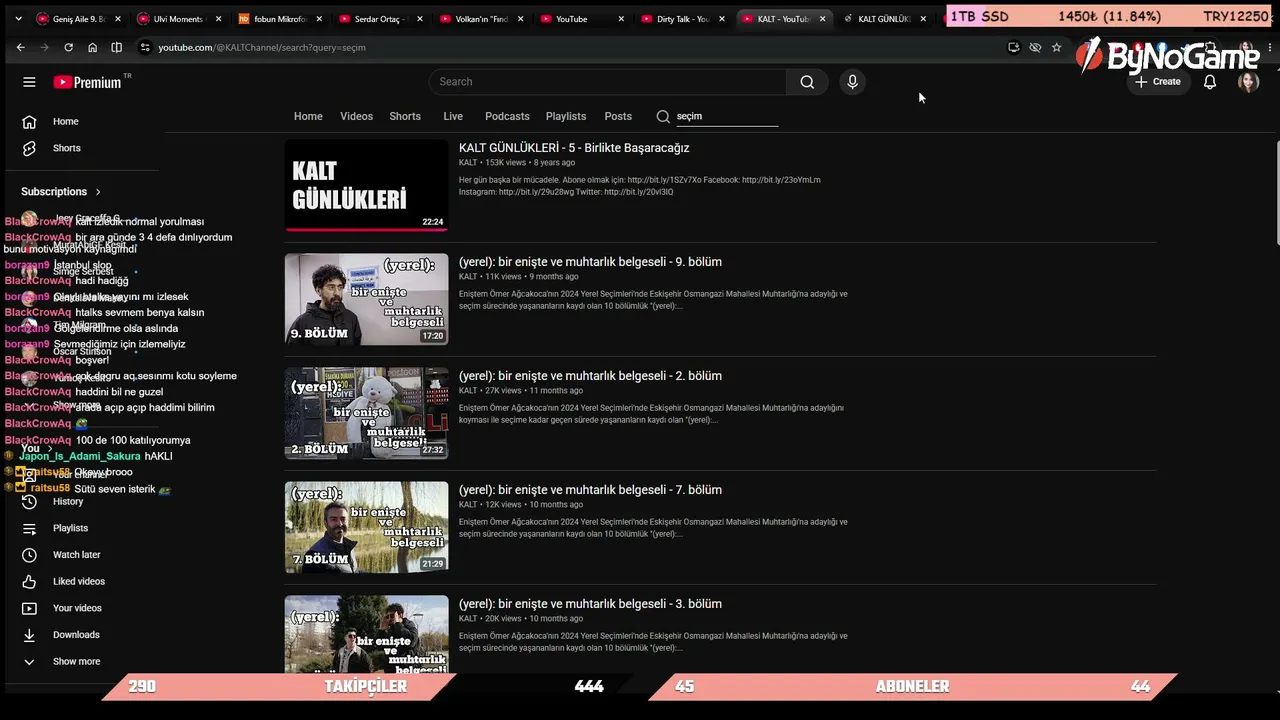
Task: Open the KALT GÜNLÜKLERİ - 5 video title
Action: [x=574, y=148]
